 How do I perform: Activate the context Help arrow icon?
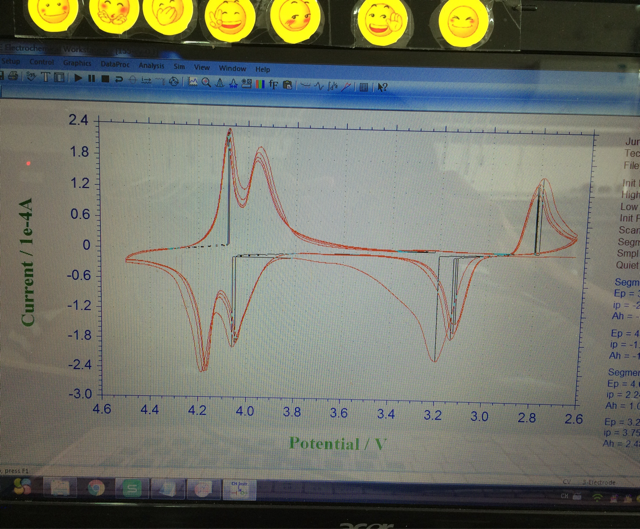382,87
